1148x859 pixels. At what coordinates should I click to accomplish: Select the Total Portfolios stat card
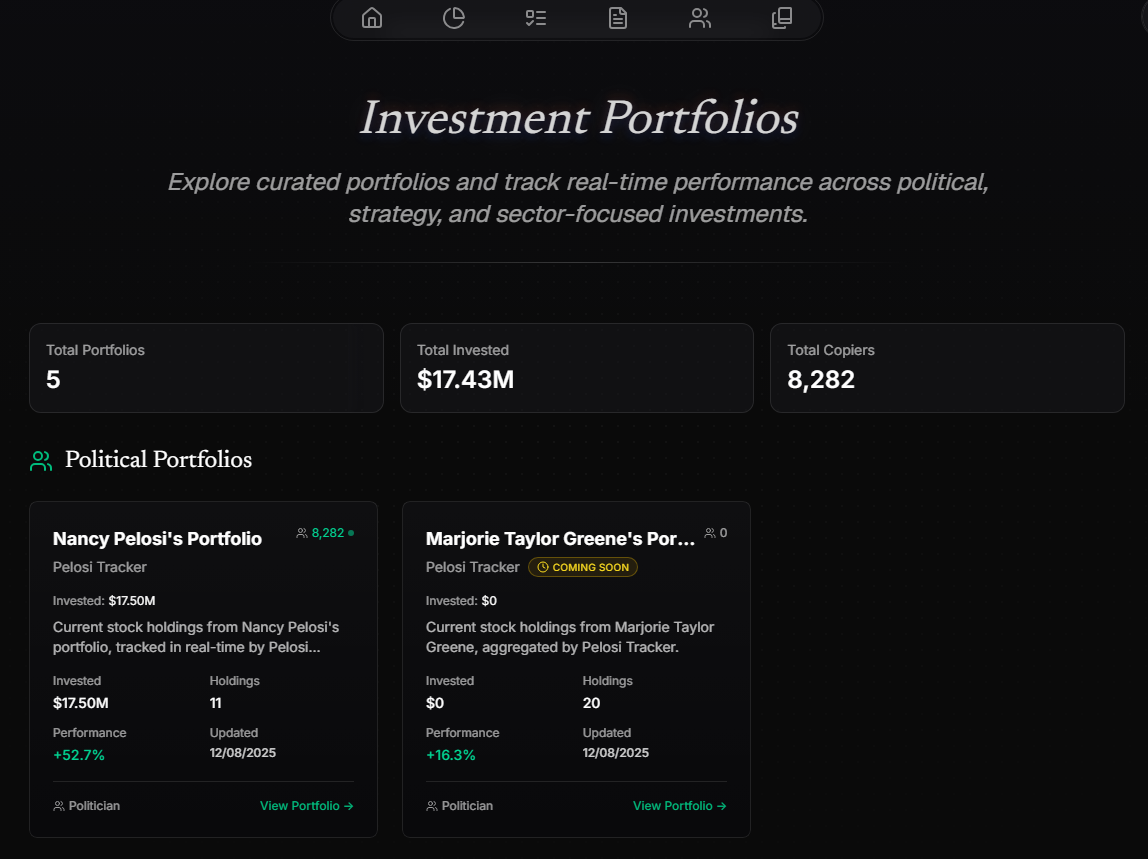pyautogui.click(x=206, y=368)
